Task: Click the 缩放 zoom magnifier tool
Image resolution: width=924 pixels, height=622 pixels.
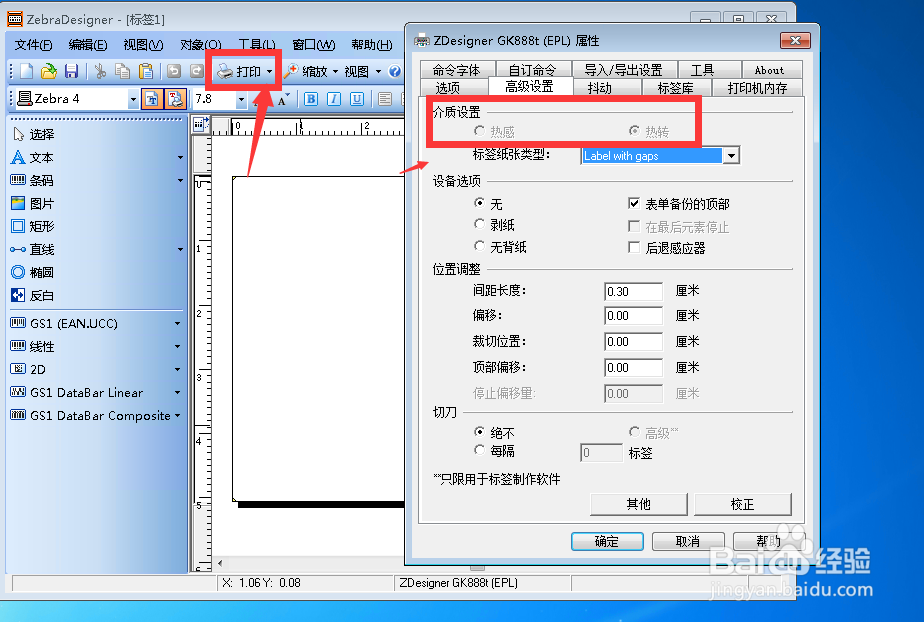Action: click(x=305, y=71)
